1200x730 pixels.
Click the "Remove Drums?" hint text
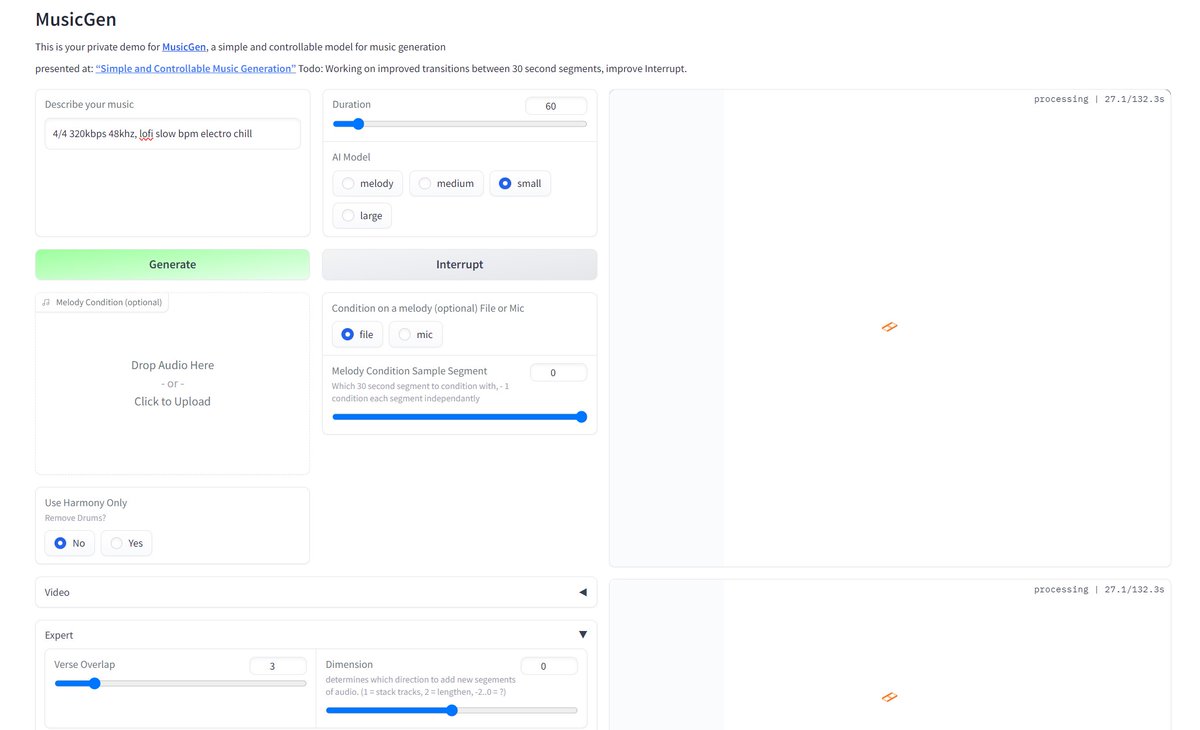click(76, 518)
